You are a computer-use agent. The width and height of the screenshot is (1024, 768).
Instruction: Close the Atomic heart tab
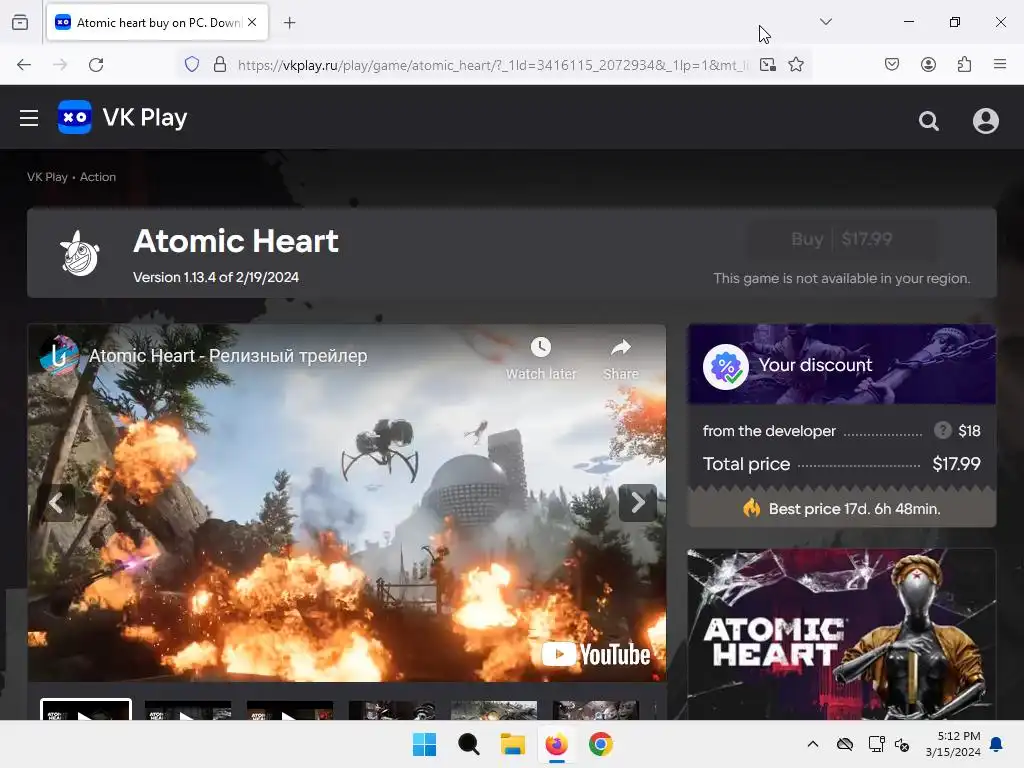(x=252, y=23)
